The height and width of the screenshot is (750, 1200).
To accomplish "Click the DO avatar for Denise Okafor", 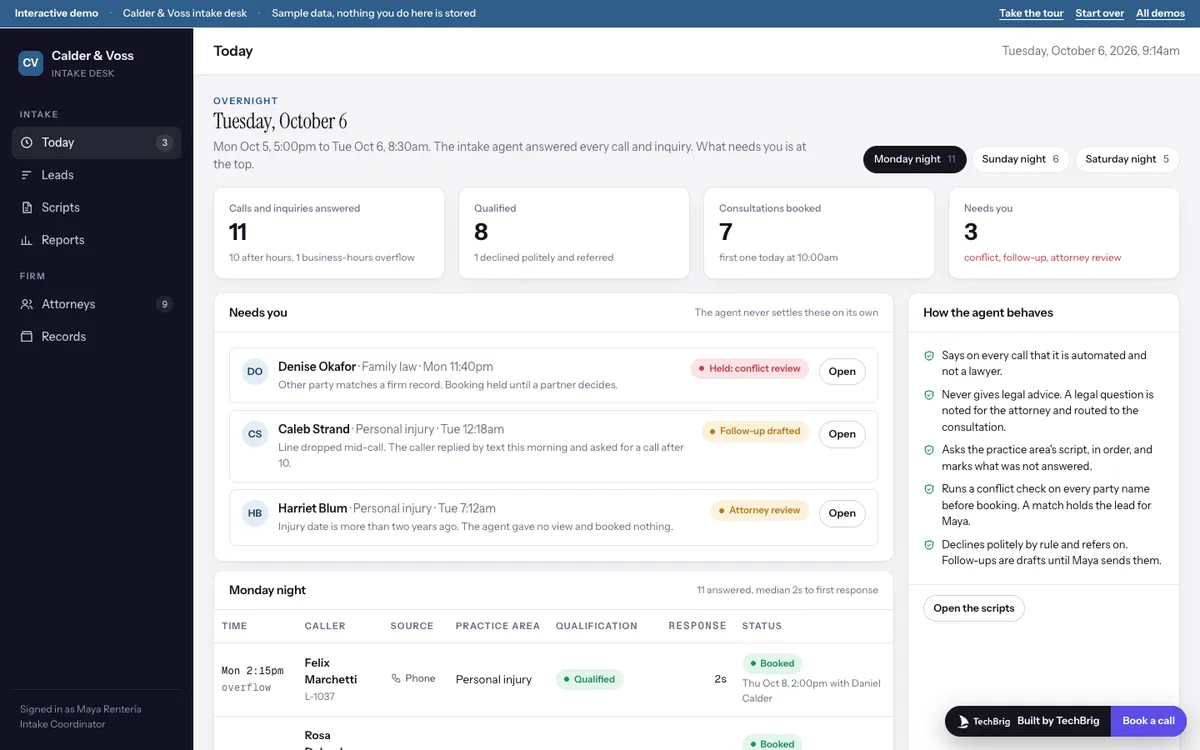I will (255, 372).
